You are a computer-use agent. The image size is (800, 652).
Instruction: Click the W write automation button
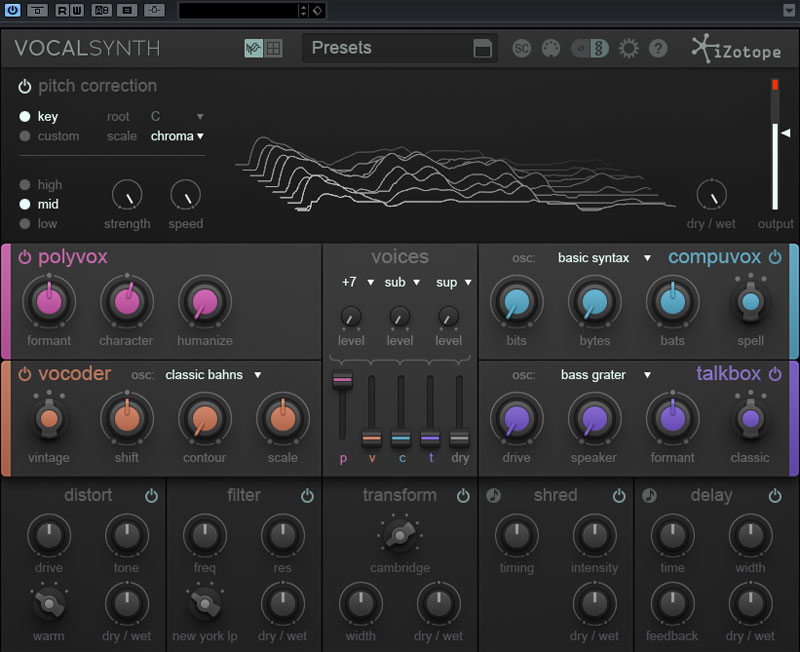77,10
